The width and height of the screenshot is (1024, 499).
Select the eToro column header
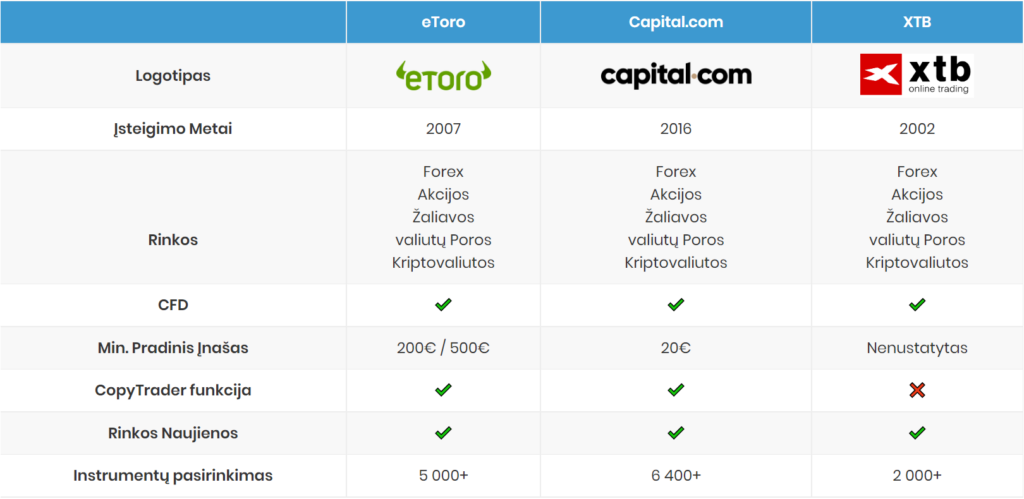(443, 22)
